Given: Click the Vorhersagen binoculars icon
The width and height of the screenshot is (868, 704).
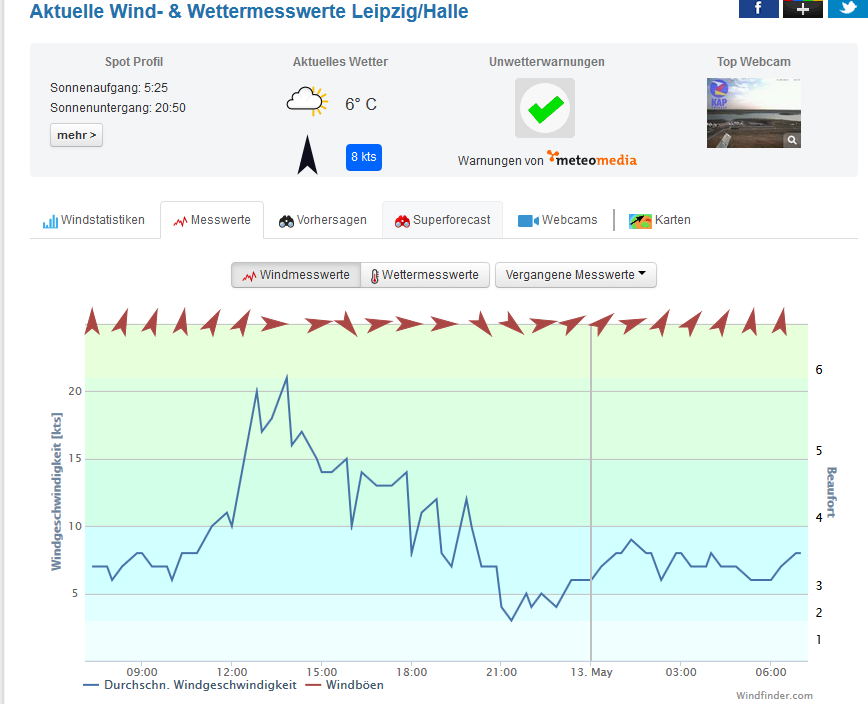Looking at the screenshot, I should (286, 221).
